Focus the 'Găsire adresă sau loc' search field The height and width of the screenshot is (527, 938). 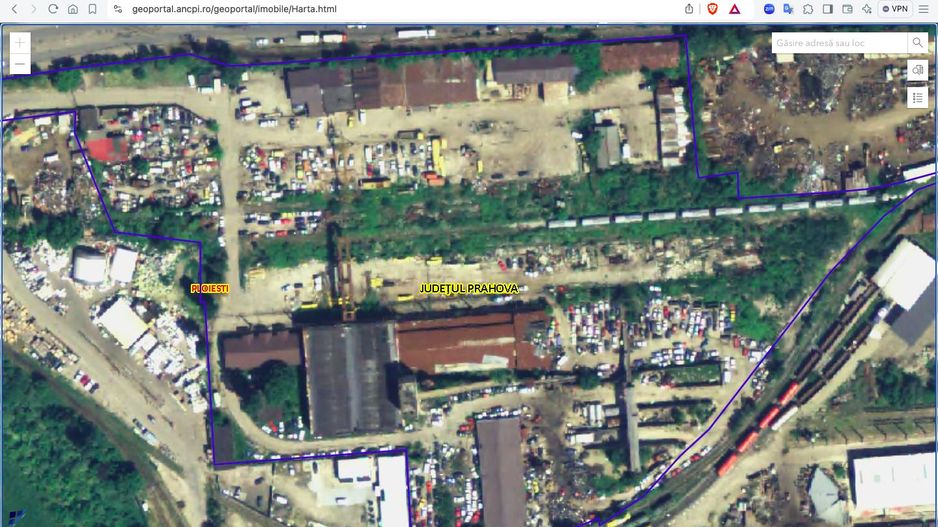pyautogui.click(x=839, y=43)
